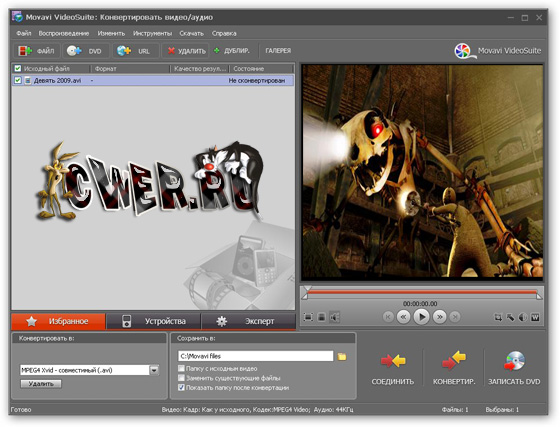
Task: Click the Не сконвертирован status text
Action: point(257,81)
